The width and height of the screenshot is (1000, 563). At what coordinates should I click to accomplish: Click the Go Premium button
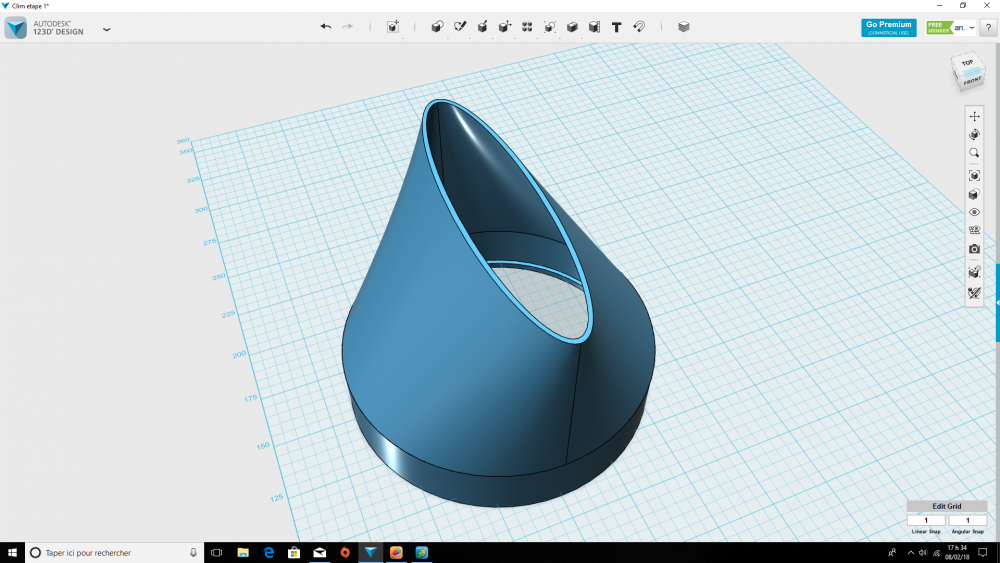pos(888,28)
